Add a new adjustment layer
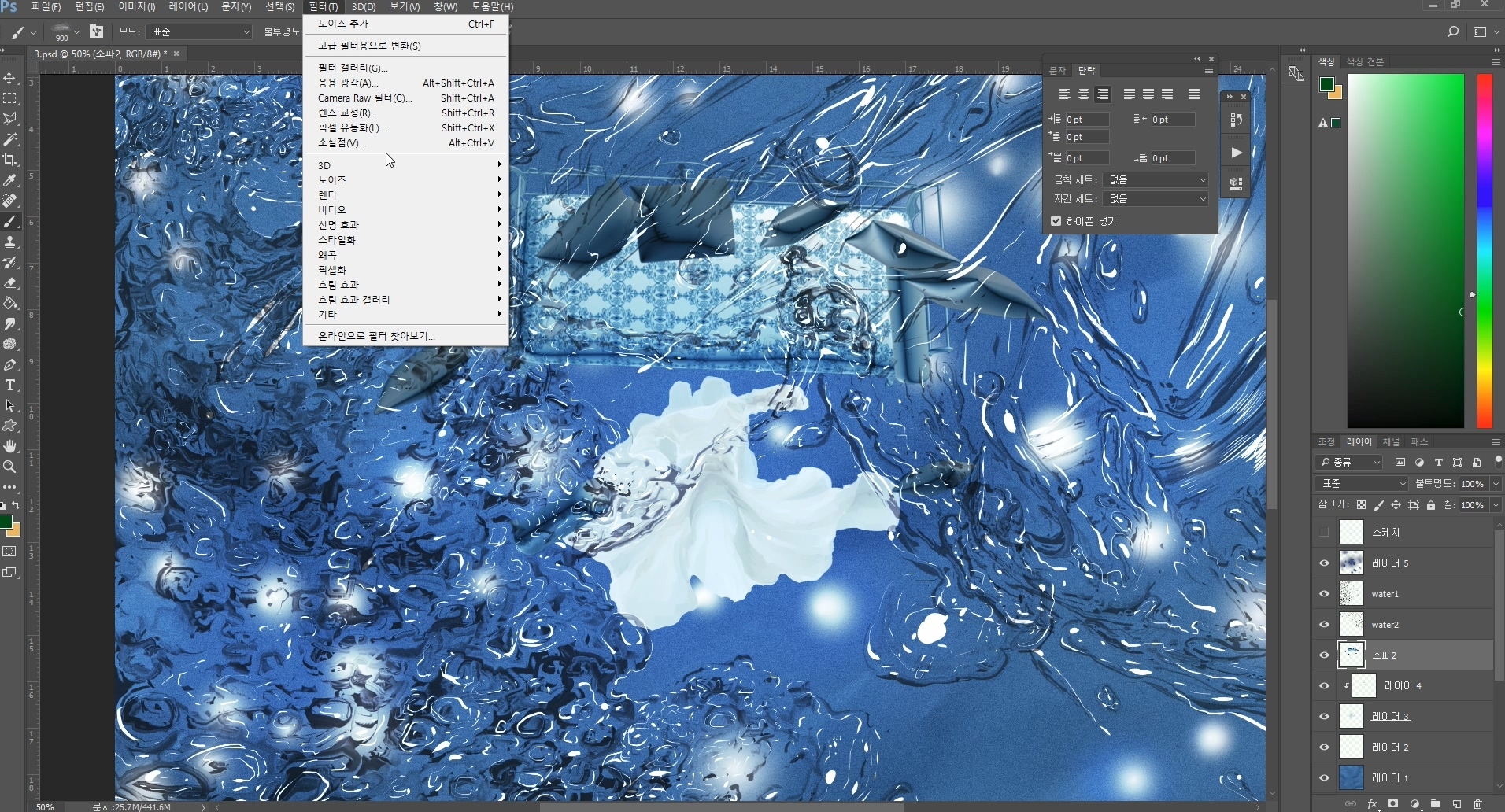The width and height of the screenshot is (1505, 812). 1414,804
